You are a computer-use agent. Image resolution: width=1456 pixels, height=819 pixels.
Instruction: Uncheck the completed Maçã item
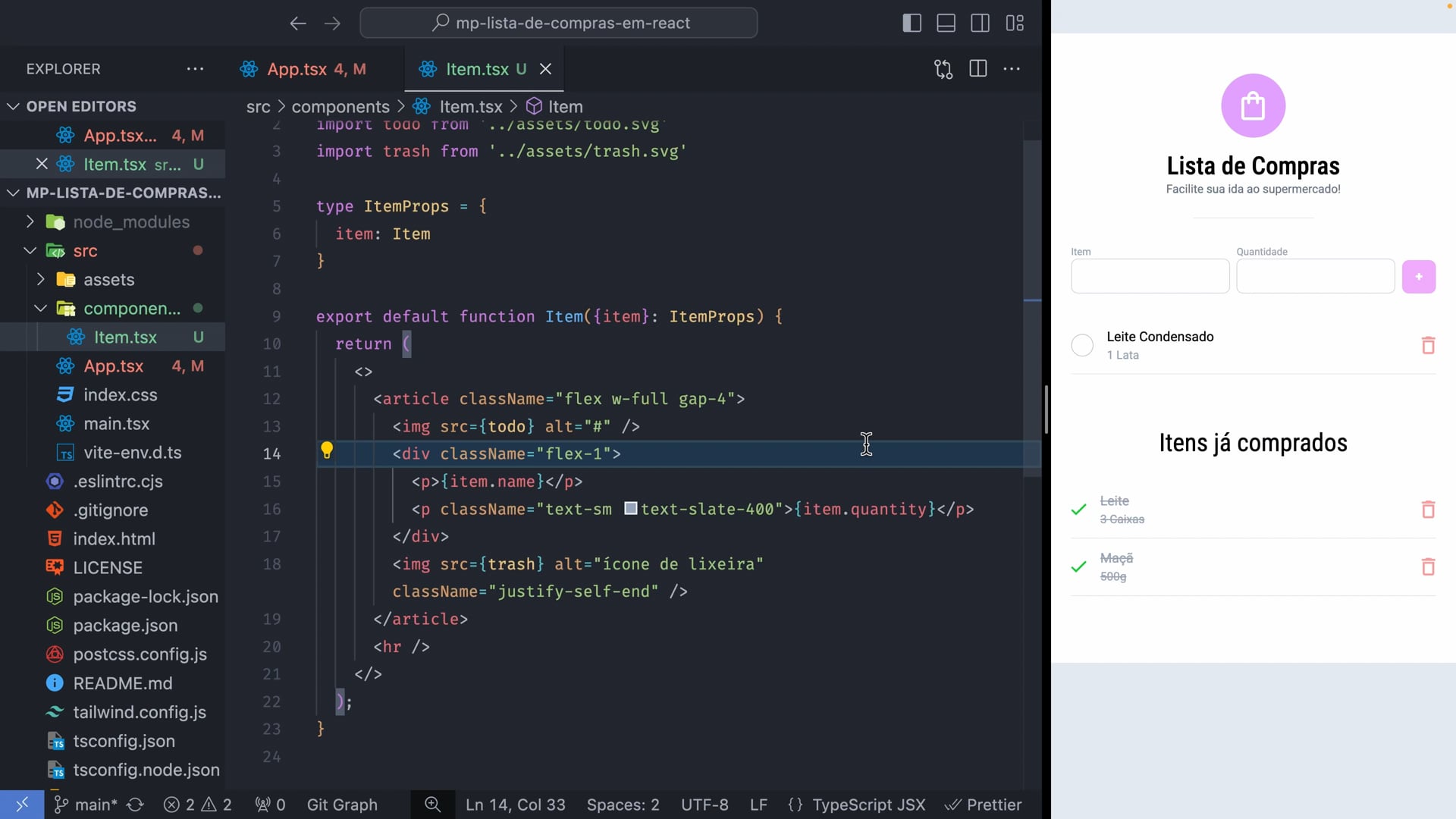pos(1078,566)
